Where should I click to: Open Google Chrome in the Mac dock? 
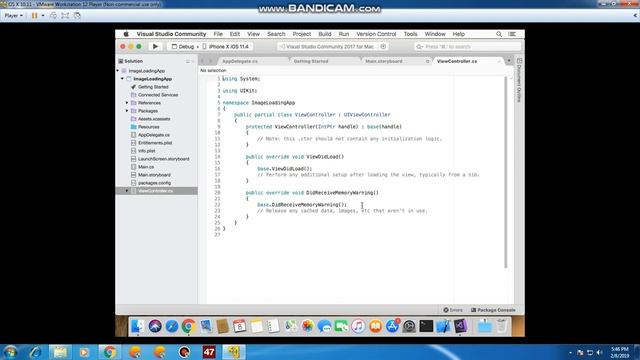point(189,326)
